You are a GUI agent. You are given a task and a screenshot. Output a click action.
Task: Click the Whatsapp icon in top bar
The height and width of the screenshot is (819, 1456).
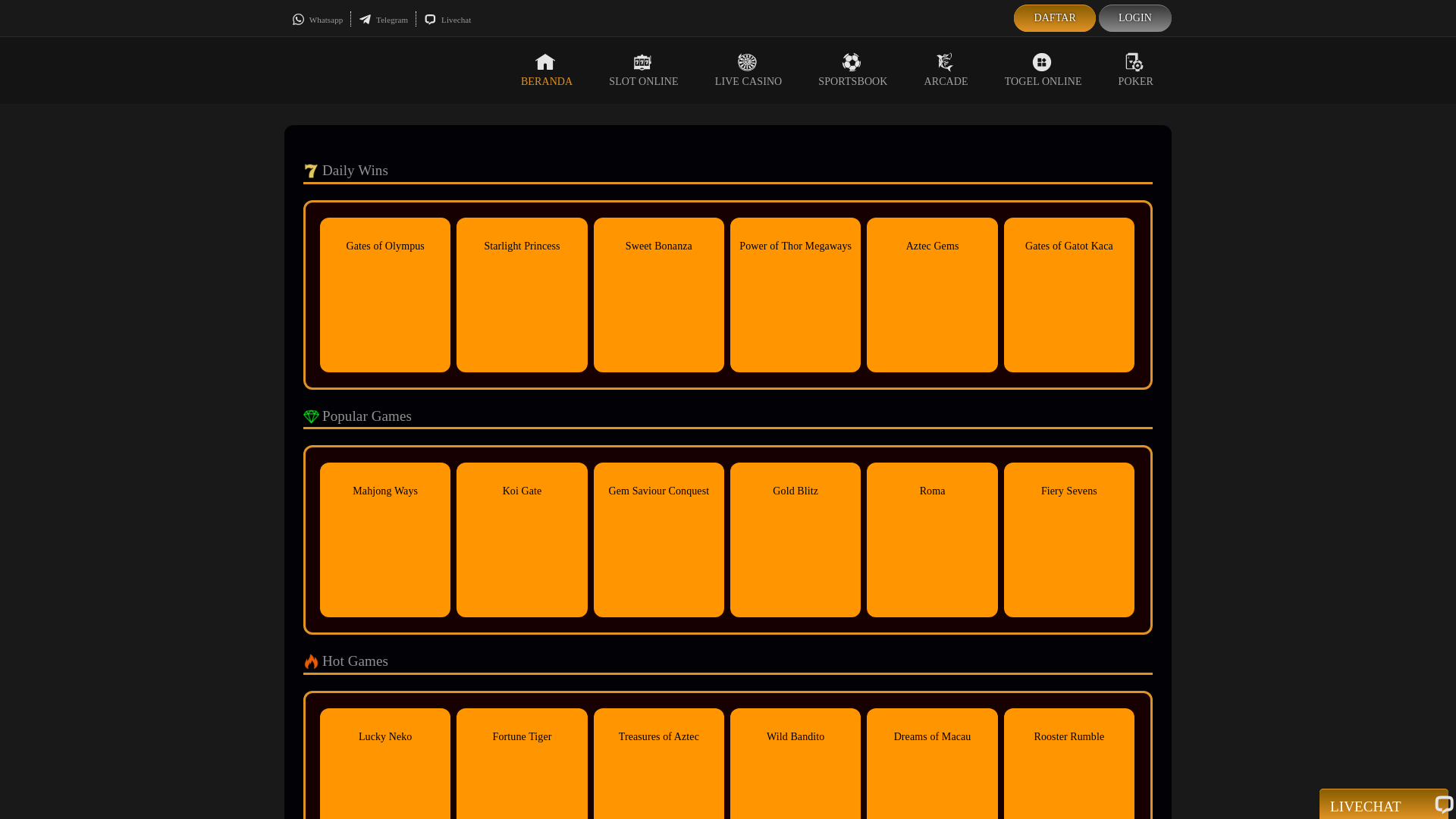pyautogui.click(x=298, y=20)
